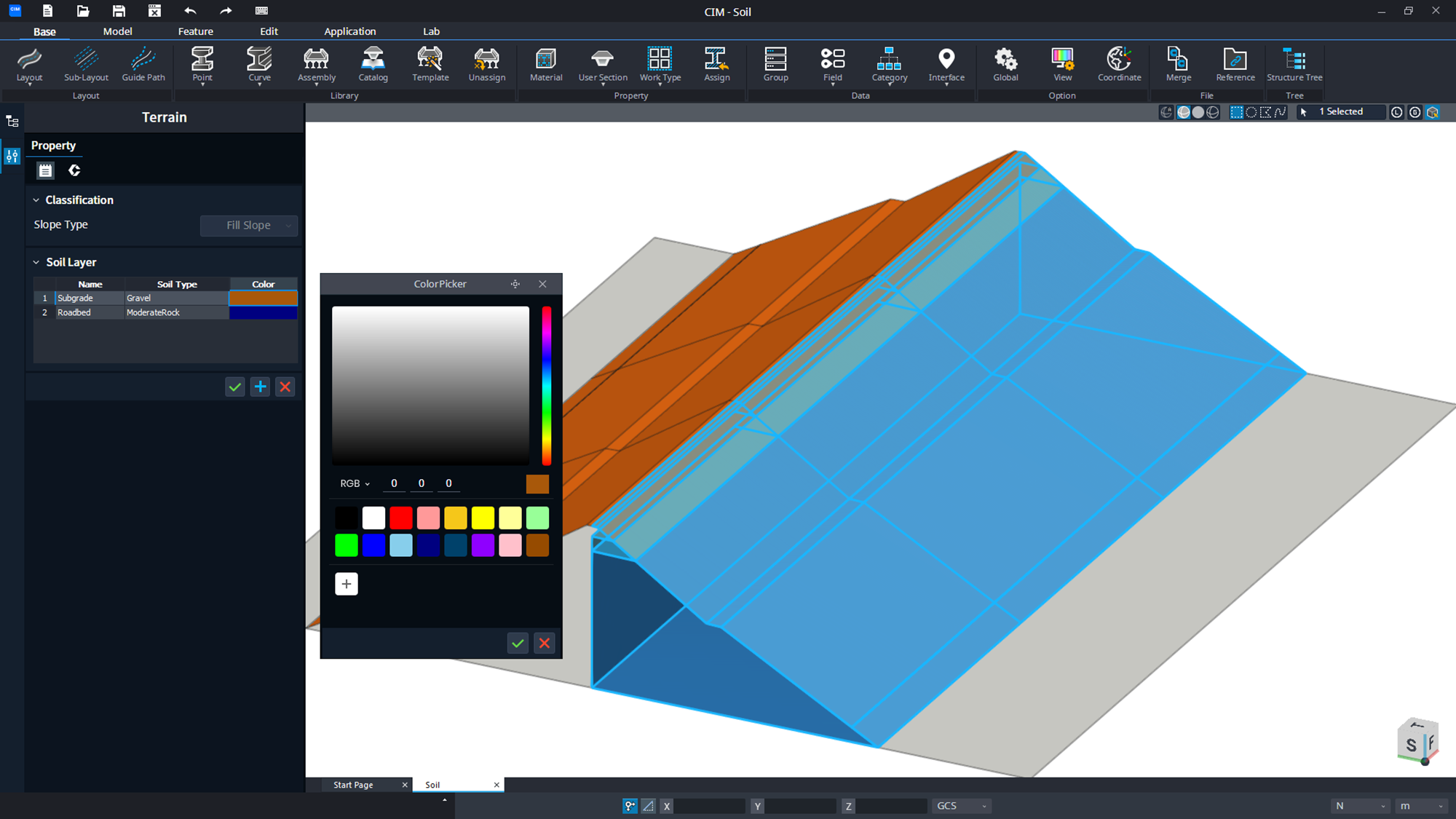This screenshot has width=1456, height=819.
Task: Toggle circular selection mode
Action: pos(1251,112)
